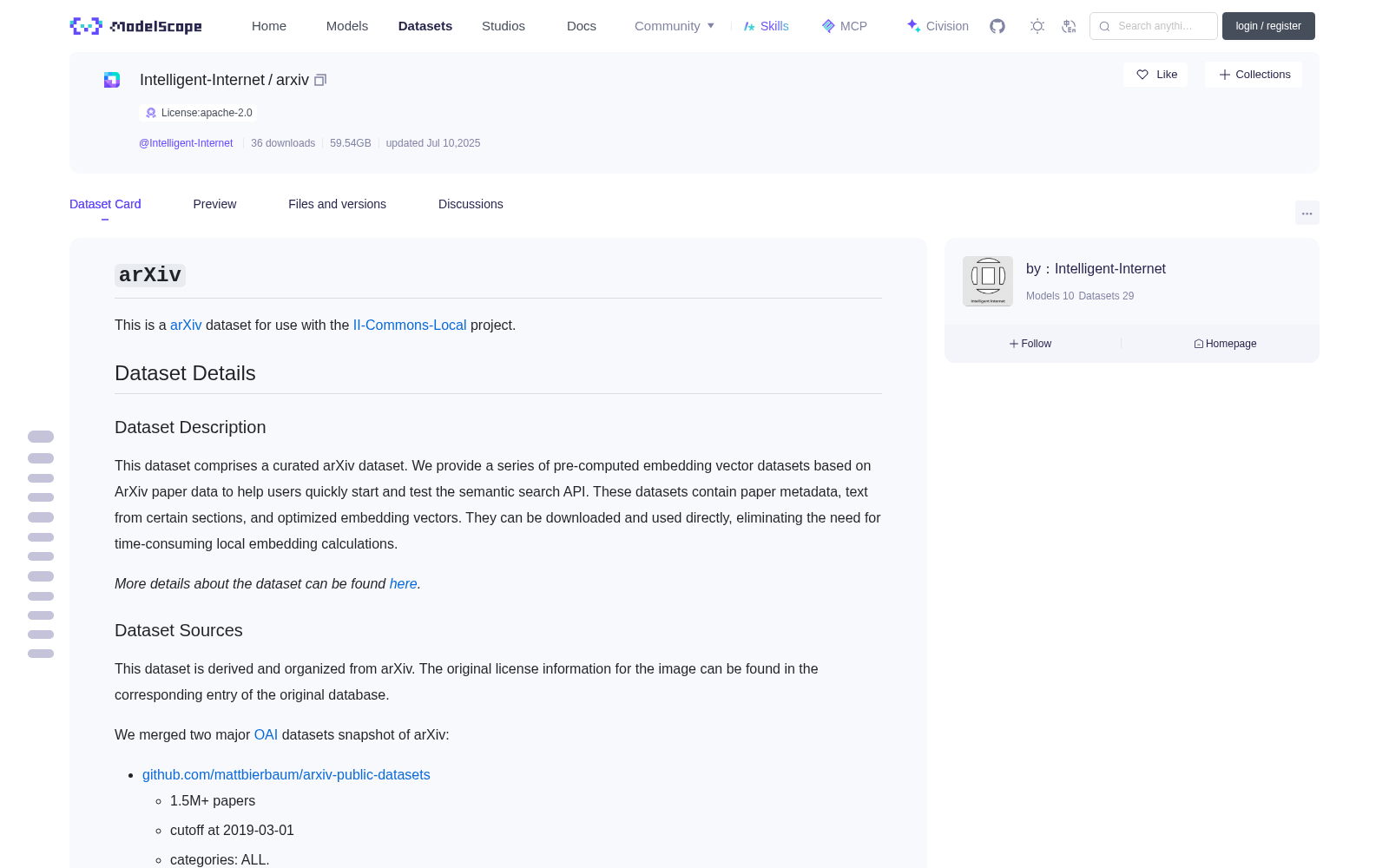Follow Intelligent-Internet organization
1389x868 pixels.
1030,344
